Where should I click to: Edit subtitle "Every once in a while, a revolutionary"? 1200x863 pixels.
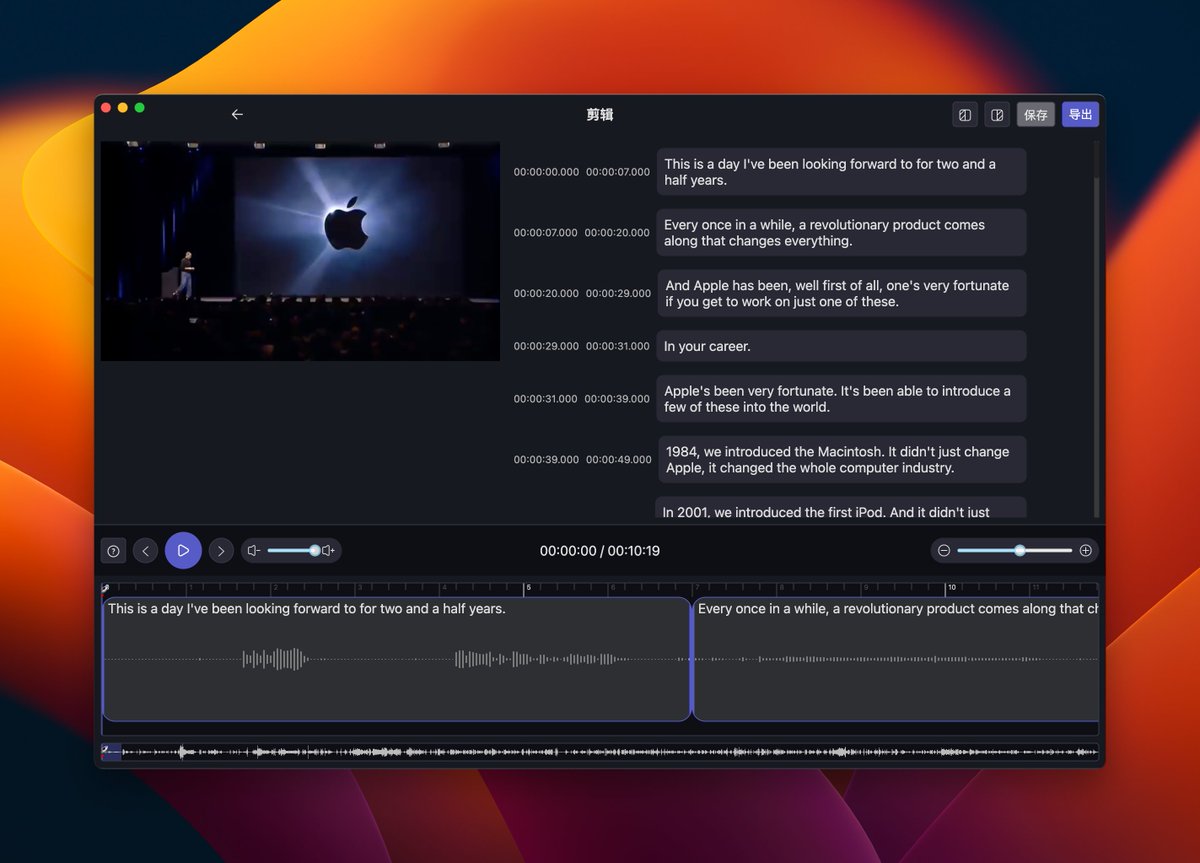[841, 233]
